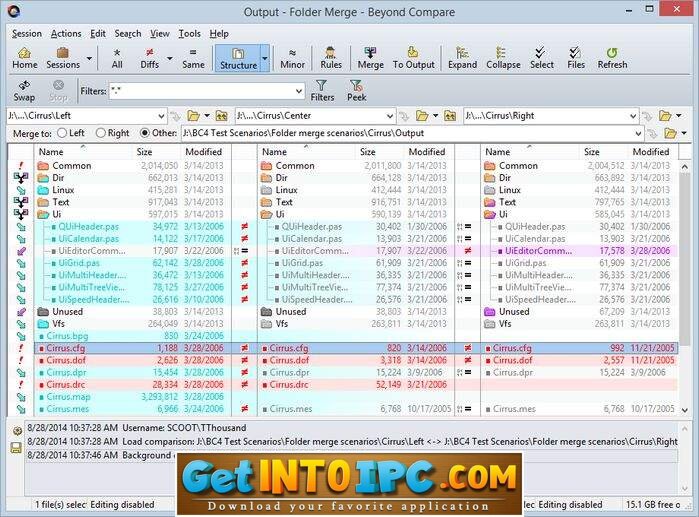Collapse all folders with Collapse icon
The height and width of the screenshot is (517, 699).
pyautogui.click(x=503, y=58)
